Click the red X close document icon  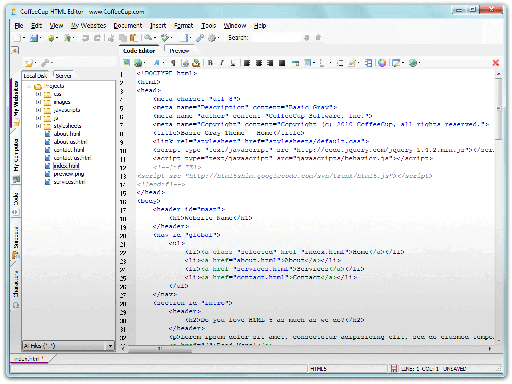(x=496, y=63)
